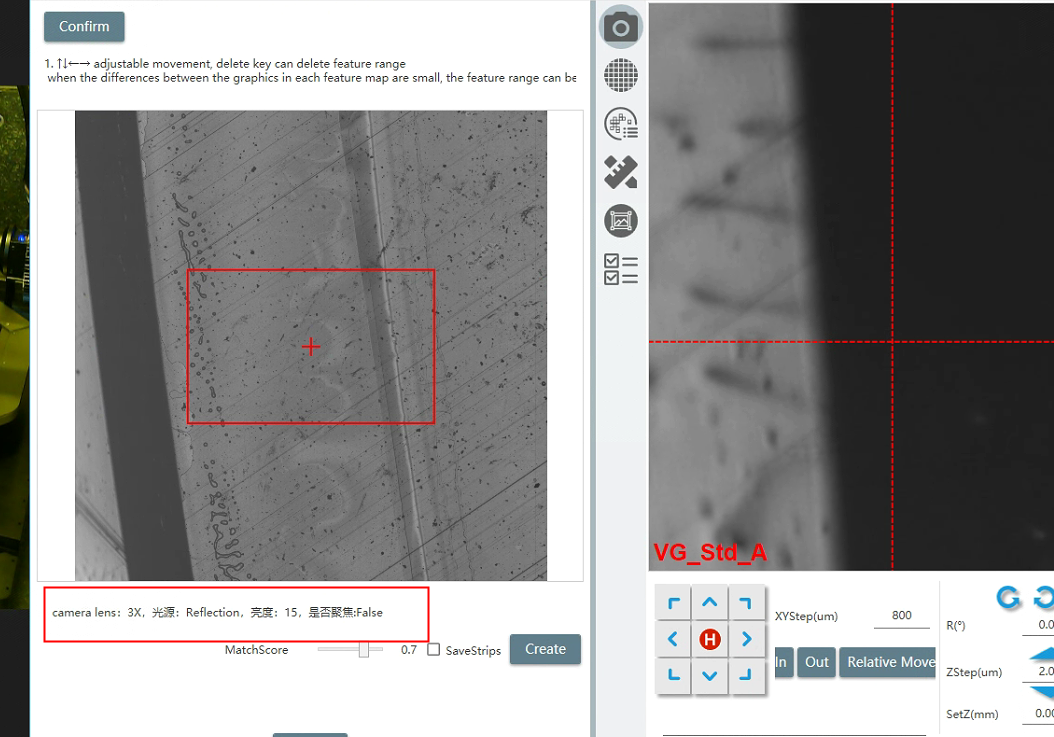The image size is (1054, 737).
Task: Focus the XYStep(um) input field
Action: click(x=901, y=616)
